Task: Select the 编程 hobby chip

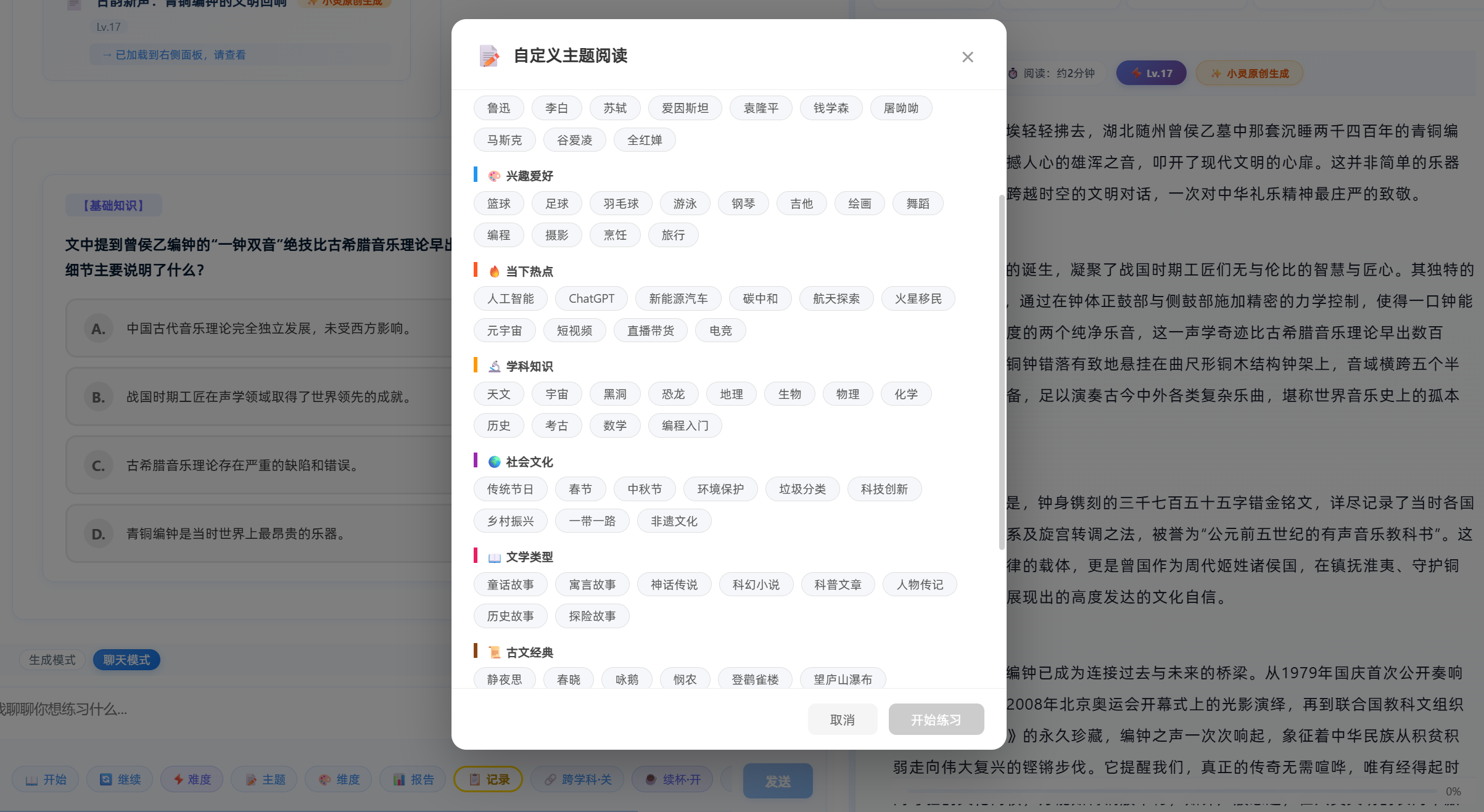Action: 498,235
